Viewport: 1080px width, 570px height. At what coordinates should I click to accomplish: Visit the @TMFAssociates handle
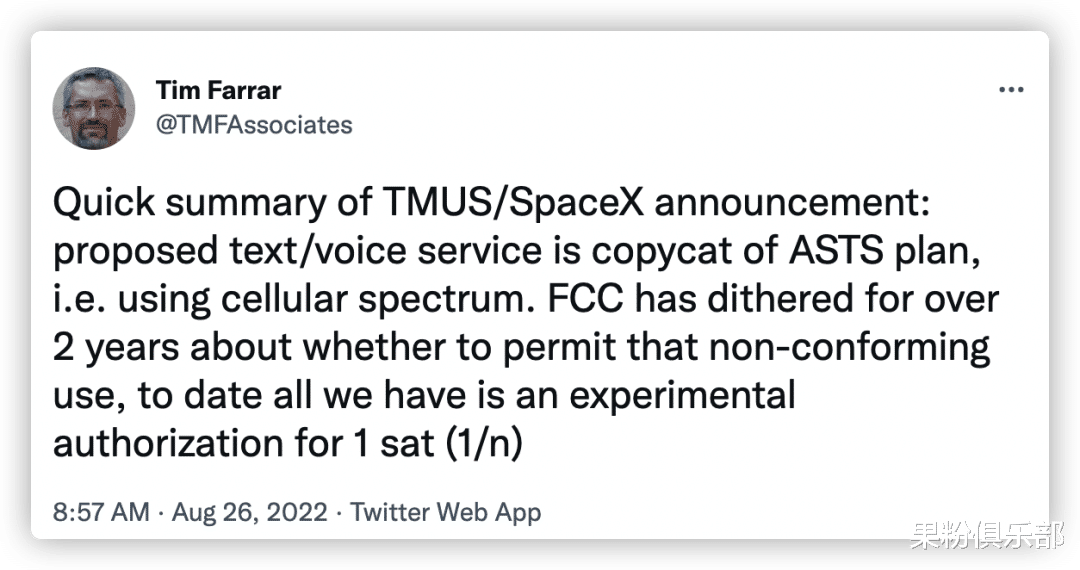(x=254, y=125)
